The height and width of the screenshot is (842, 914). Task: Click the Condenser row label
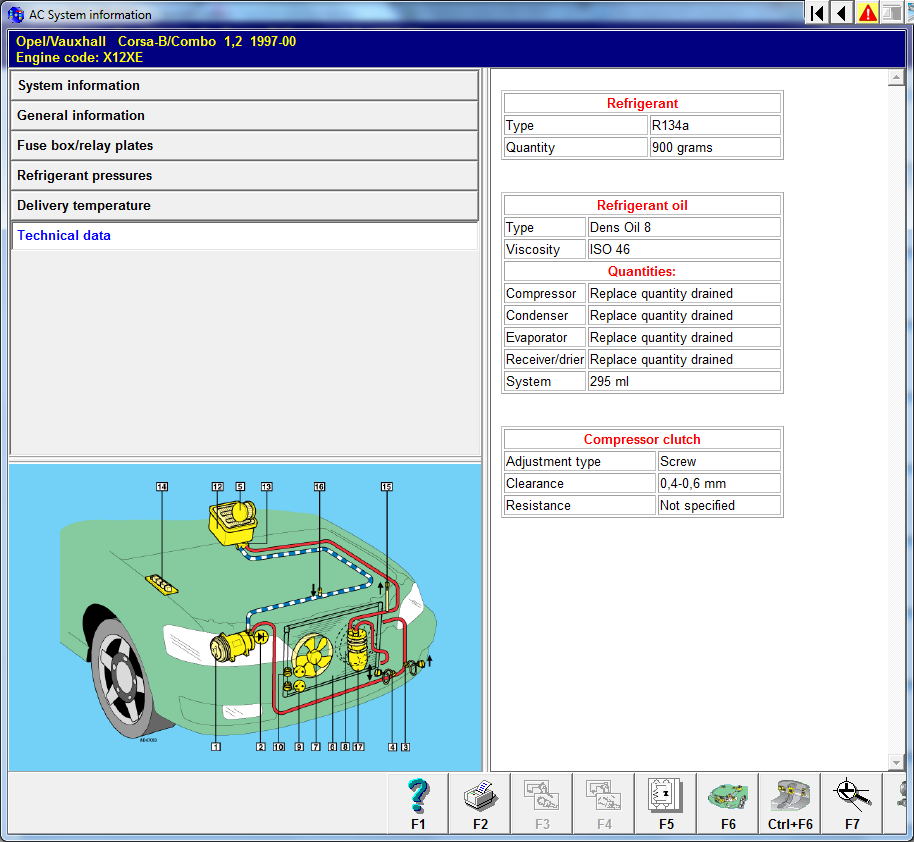pos(544,315)
